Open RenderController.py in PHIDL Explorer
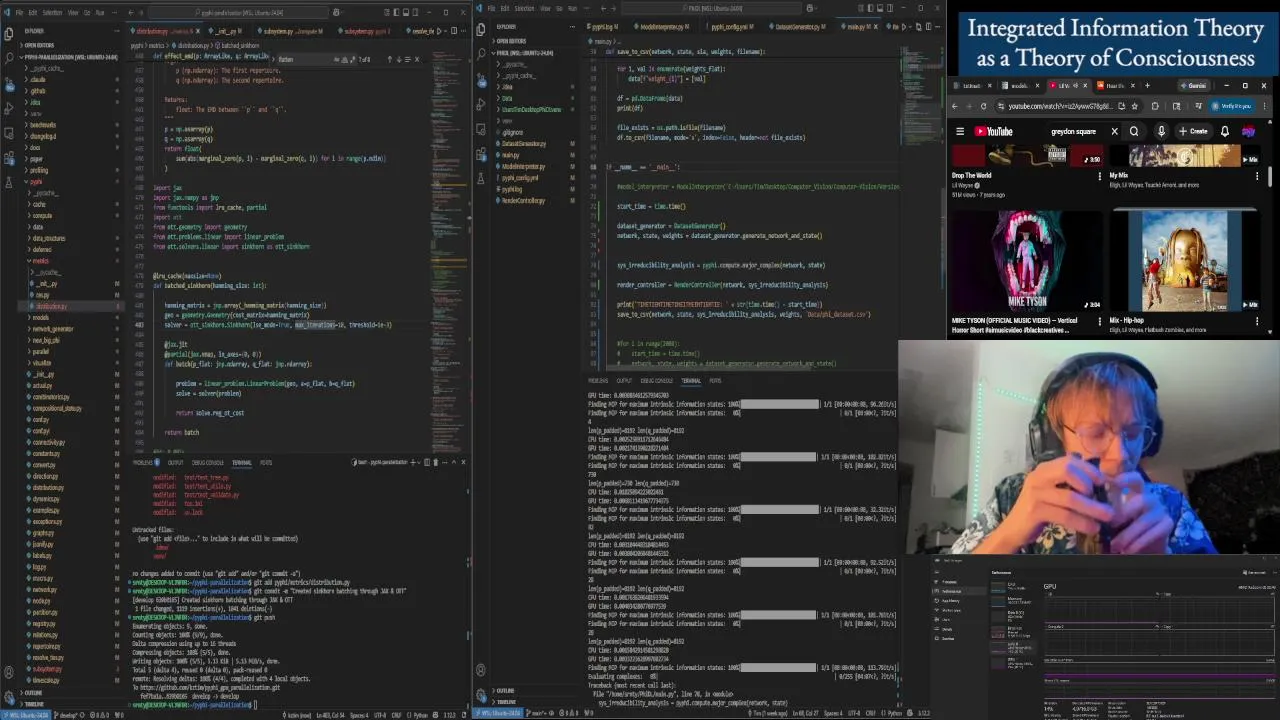Image resolution: width=1280 pixels, height=720 pixels. (x=523, y=200)
